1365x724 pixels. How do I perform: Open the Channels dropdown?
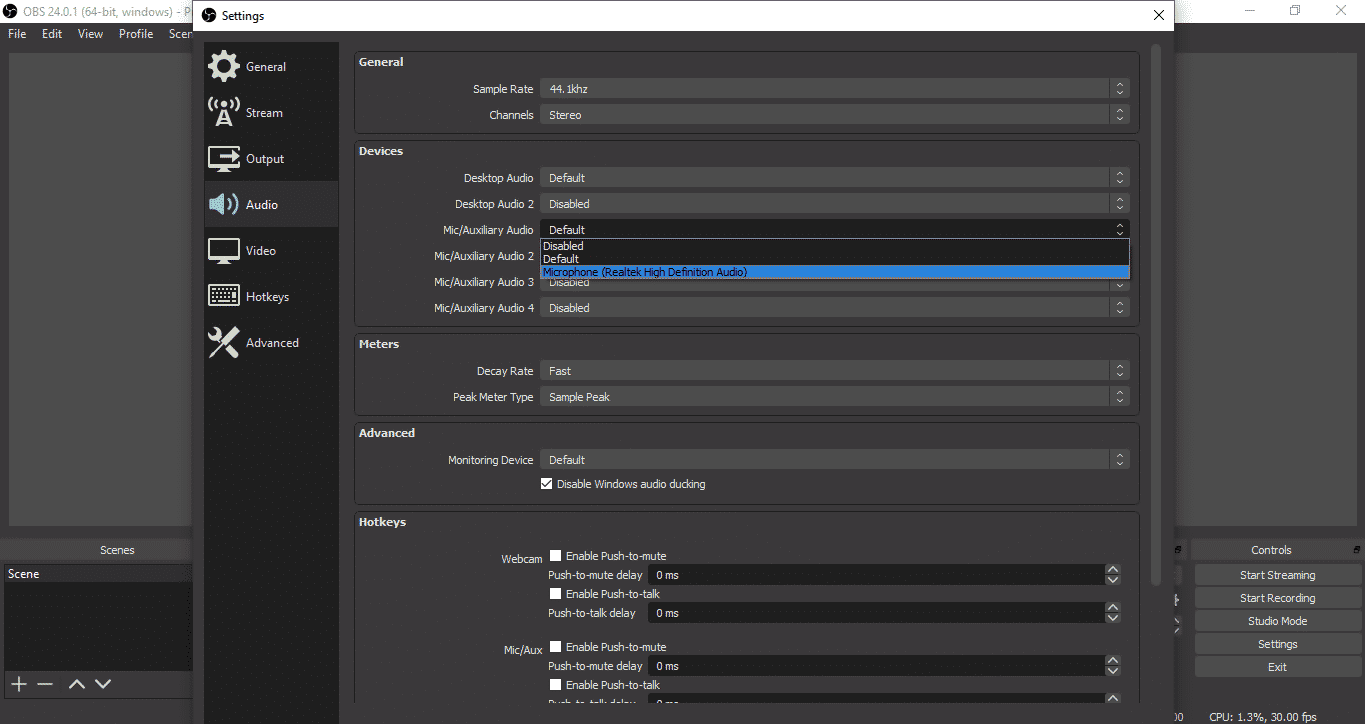835,115
